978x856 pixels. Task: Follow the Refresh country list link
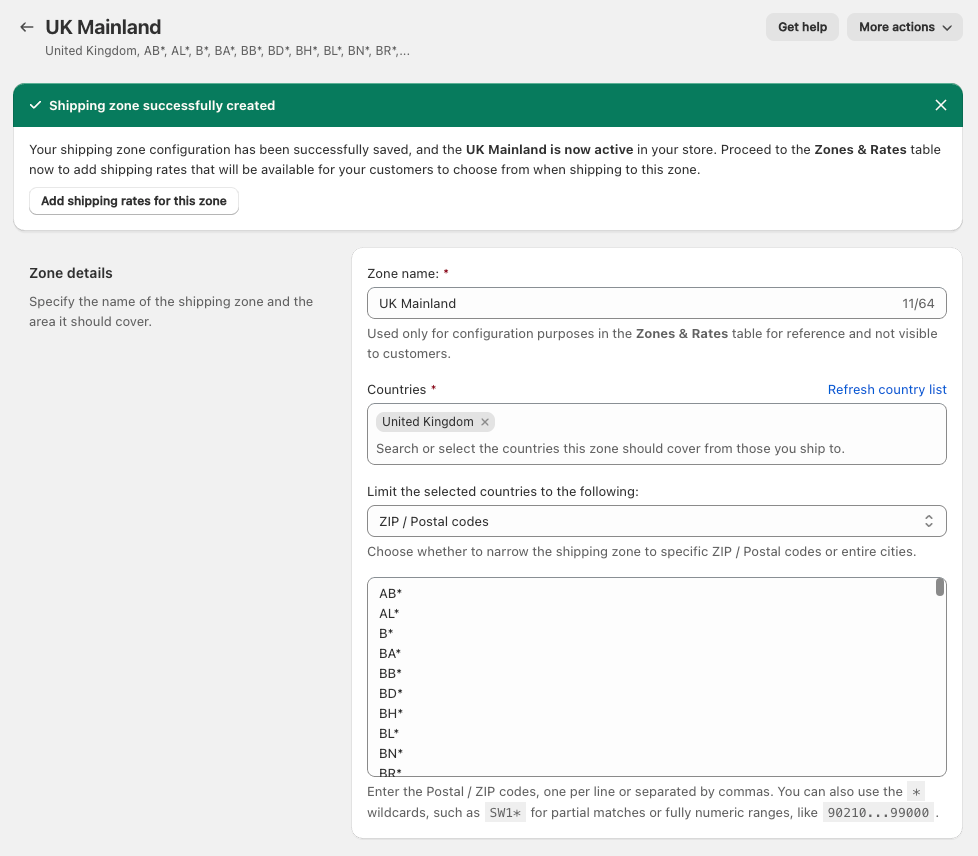(x=886, y=390)
